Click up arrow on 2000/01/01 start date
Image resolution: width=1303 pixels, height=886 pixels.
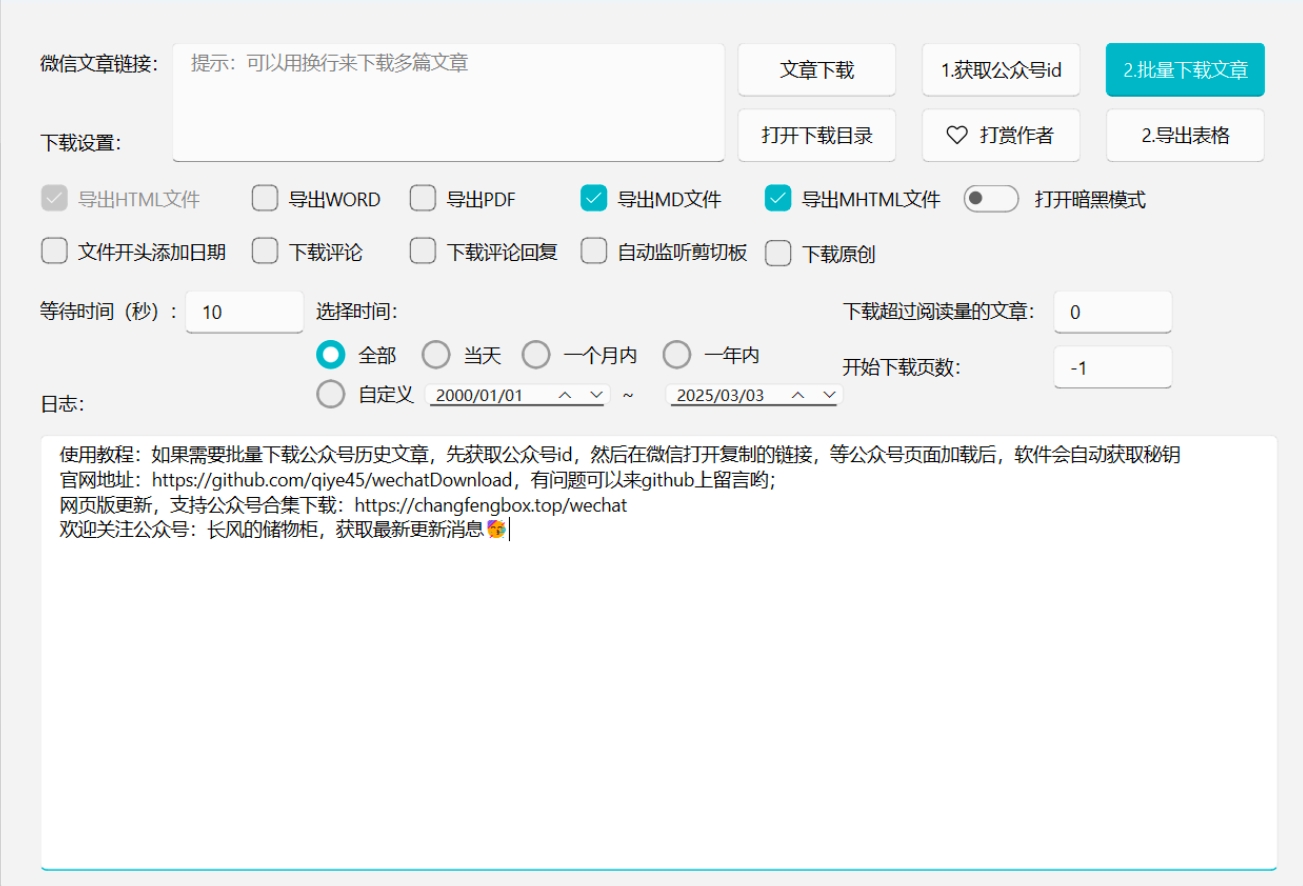coord(565,395)
